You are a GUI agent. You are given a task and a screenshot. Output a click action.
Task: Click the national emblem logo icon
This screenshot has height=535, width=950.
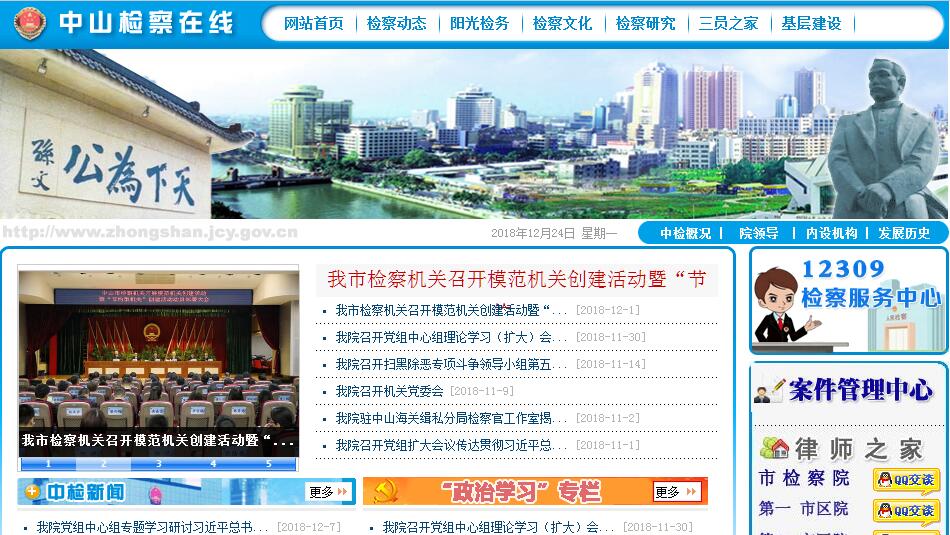(x=29, y=23)
